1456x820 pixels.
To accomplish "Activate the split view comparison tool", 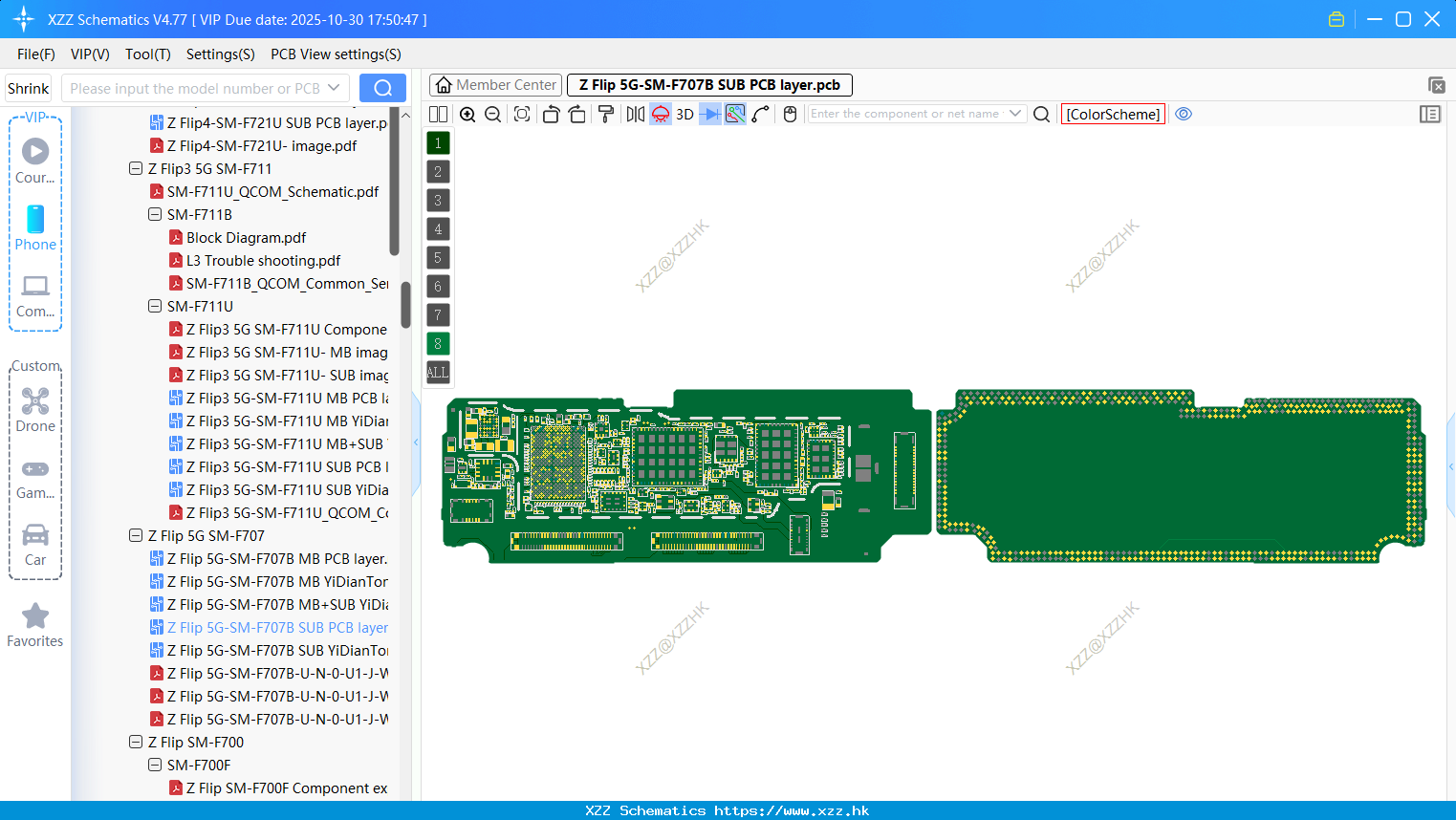I will click(x=438, y=114).
